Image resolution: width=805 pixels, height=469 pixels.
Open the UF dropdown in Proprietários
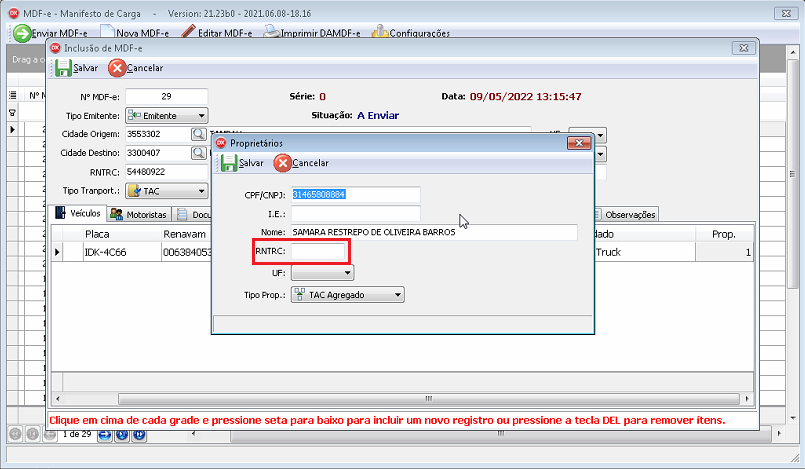(322, 272)
